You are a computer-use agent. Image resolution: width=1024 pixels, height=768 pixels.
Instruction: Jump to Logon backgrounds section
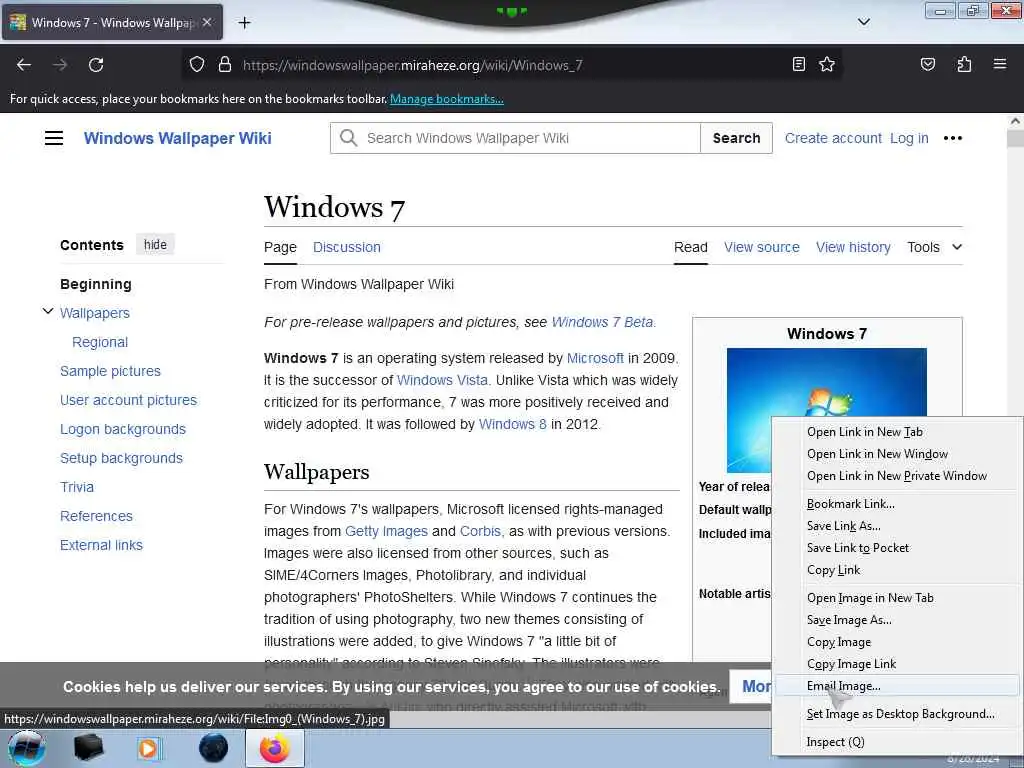point(123,429)
